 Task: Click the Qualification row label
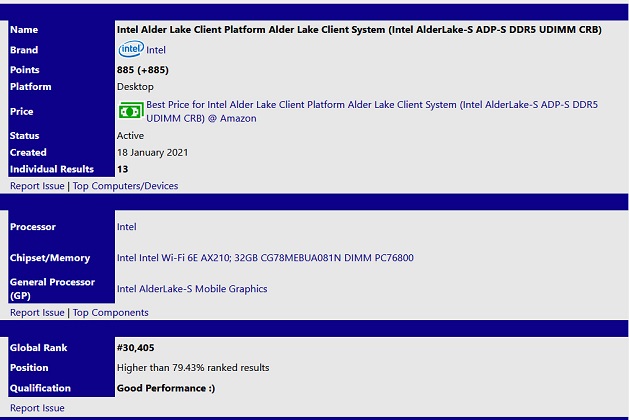40,388
